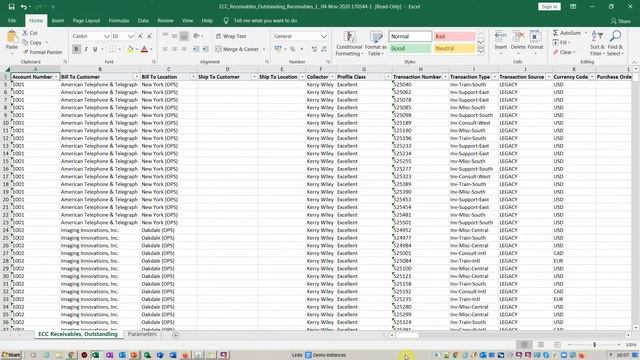The image size is (640, 360).
Task: Apply the Normal cell style
Action: click(410, 36)
